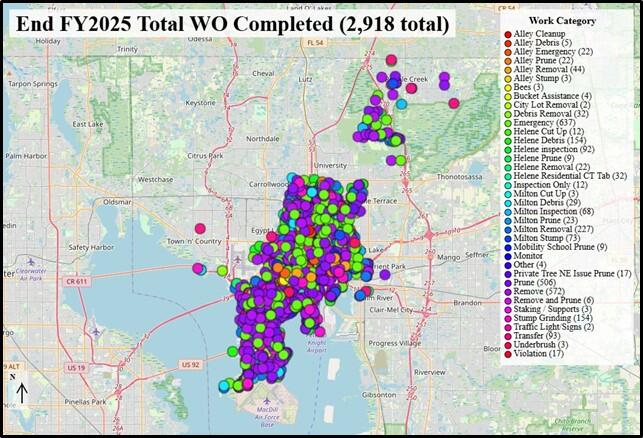The image size is (643, 438).
Task: Click the City Lot Removal (2) legend label
Action: (x=552, y=105)
